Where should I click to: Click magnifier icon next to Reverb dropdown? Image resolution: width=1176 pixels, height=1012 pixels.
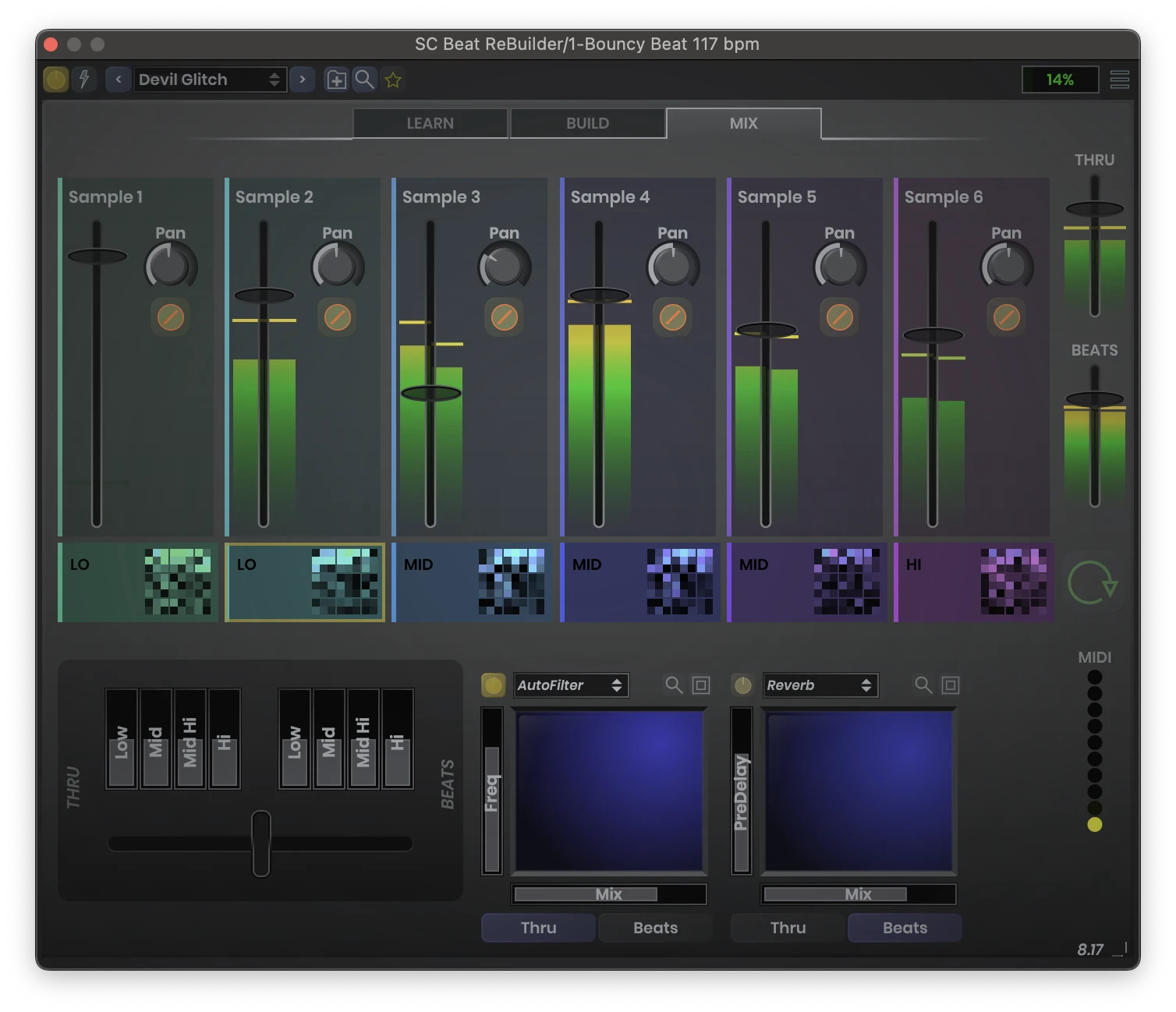923,685
